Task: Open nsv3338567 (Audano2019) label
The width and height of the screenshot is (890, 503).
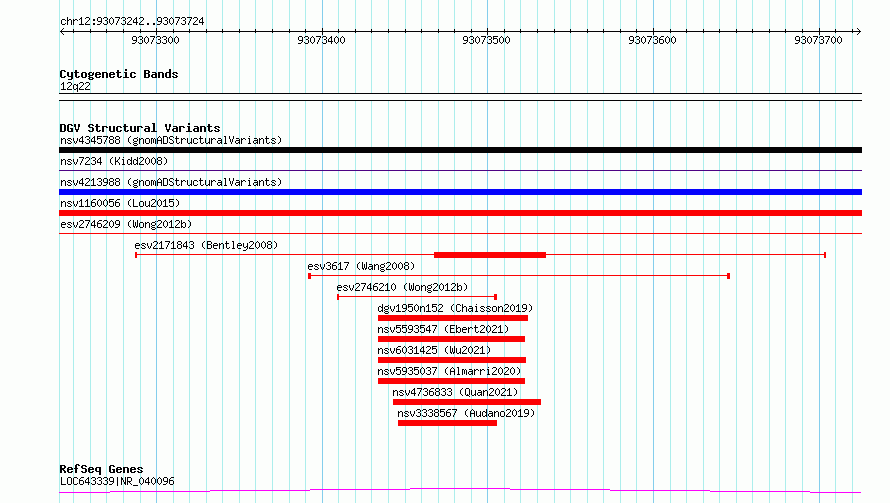Action: click(x=466, y=413)
